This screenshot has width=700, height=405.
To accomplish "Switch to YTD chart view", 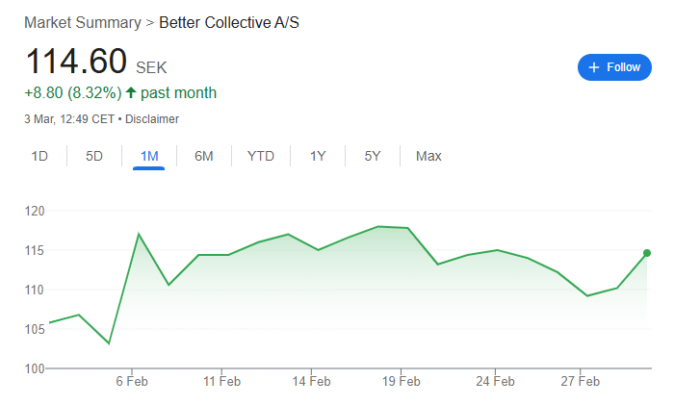I will (261, 156).
